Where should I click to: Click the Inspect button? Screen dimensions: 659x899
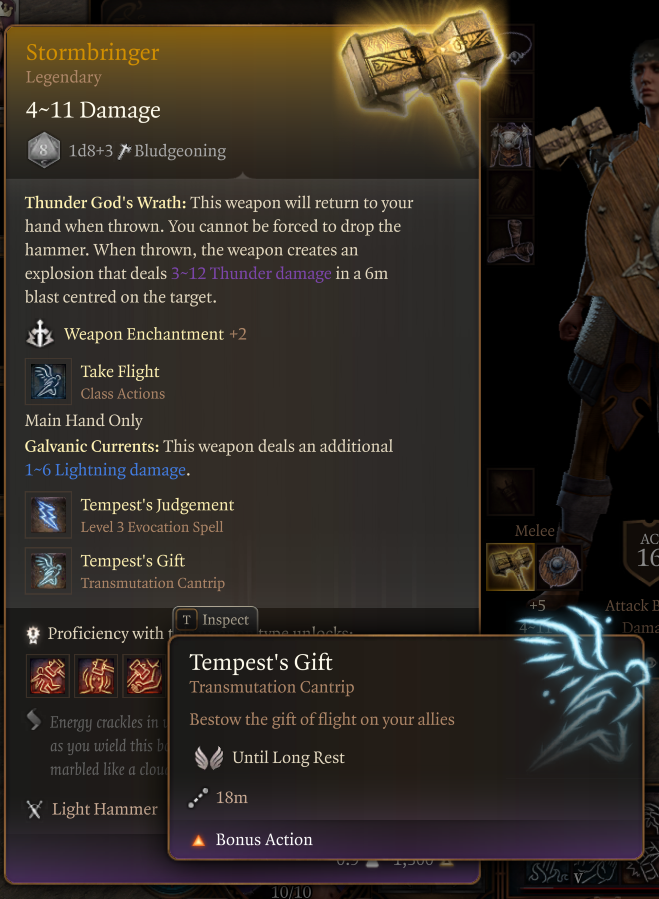coord(215,620)
